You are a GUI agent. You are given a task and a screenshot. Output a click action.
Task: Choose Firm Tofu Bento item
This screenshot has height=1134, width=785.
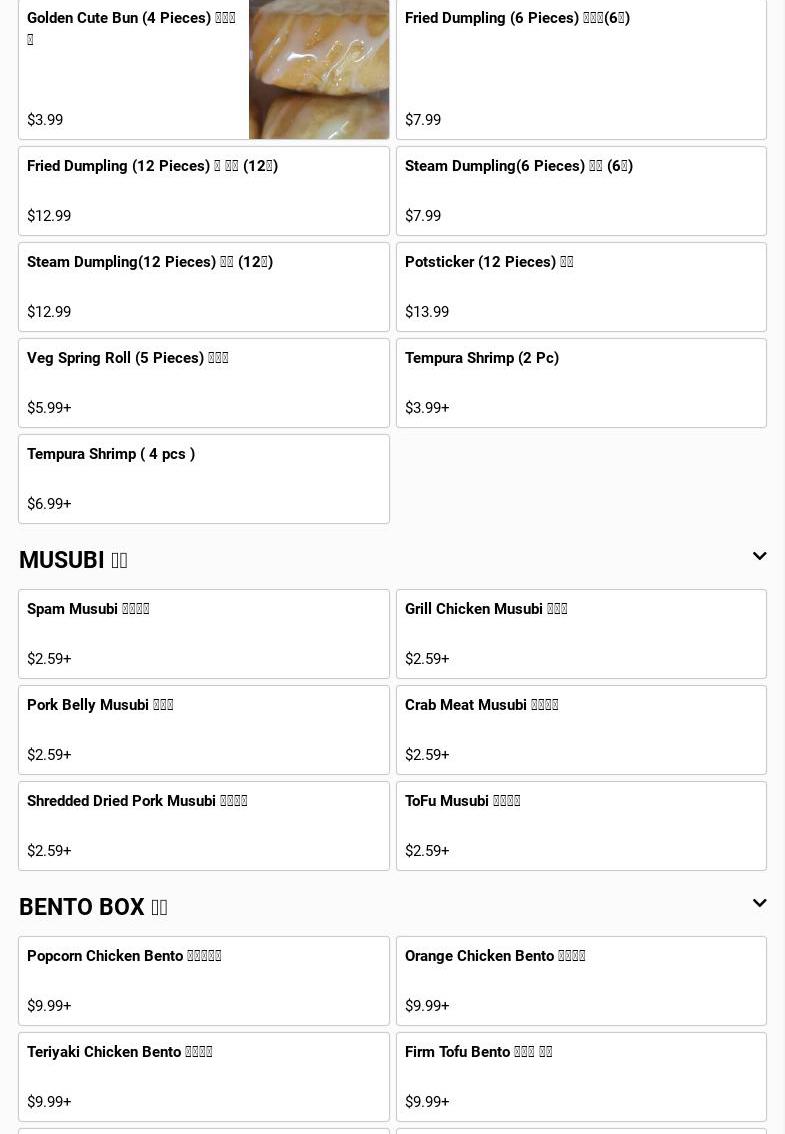[x=581, y=1077]
